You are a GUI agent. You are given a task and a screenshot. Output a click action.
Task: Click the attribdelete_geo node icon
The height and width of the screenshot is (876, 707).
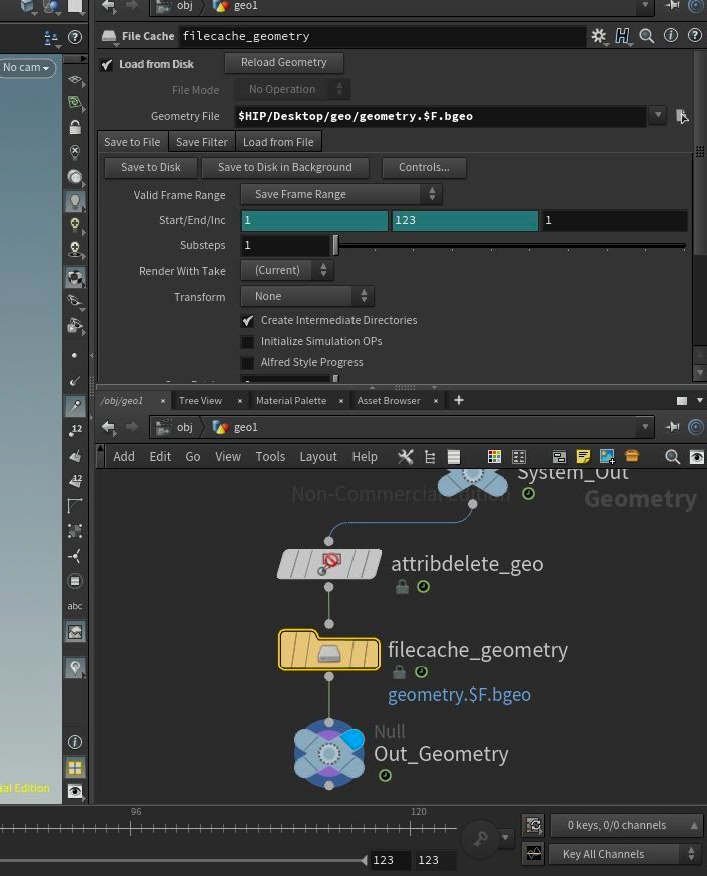(329, 564)
